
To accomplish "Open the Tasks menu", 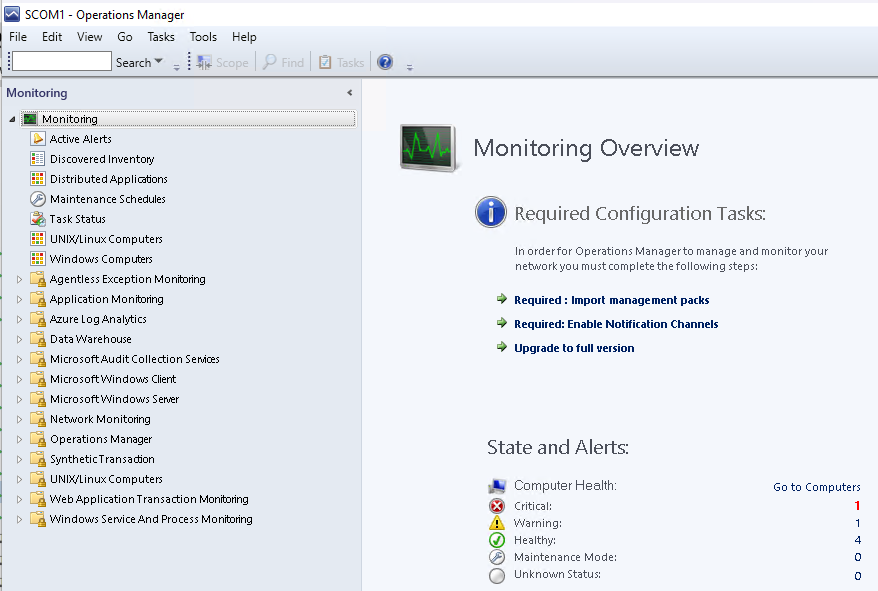I will tap(160, 37).
